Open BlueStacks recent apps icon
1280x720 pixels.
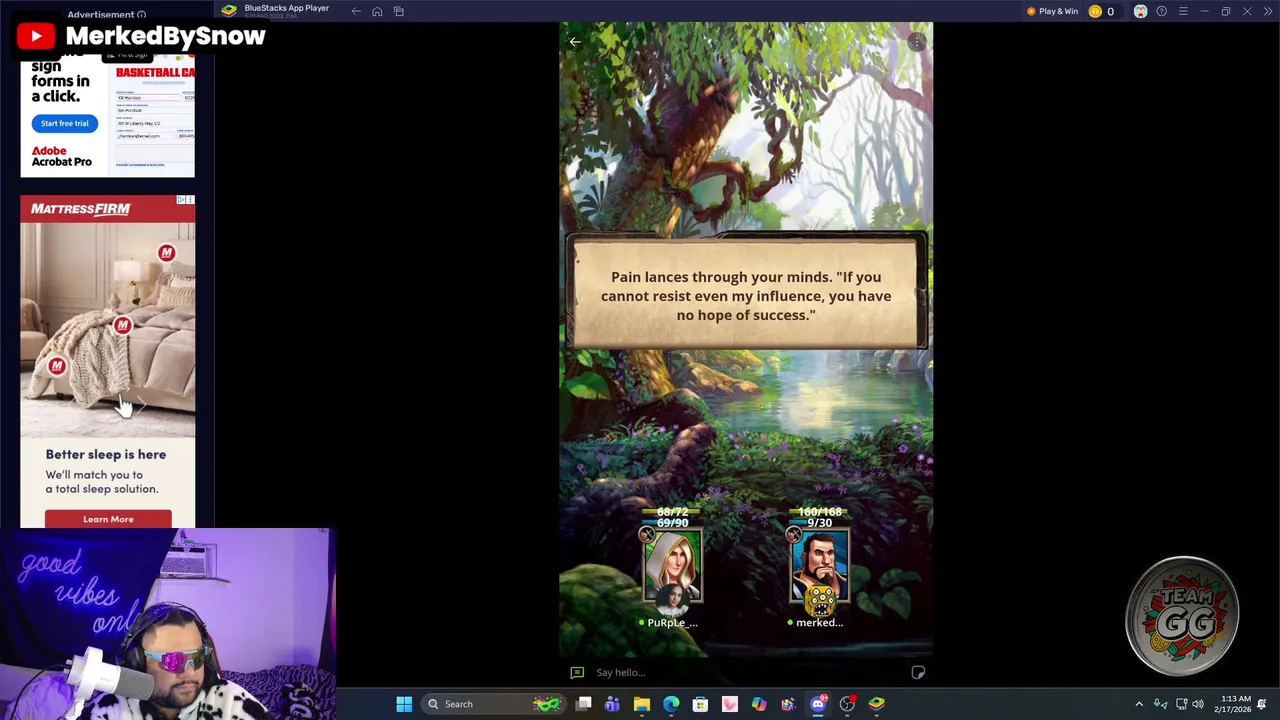coord(398,11)
